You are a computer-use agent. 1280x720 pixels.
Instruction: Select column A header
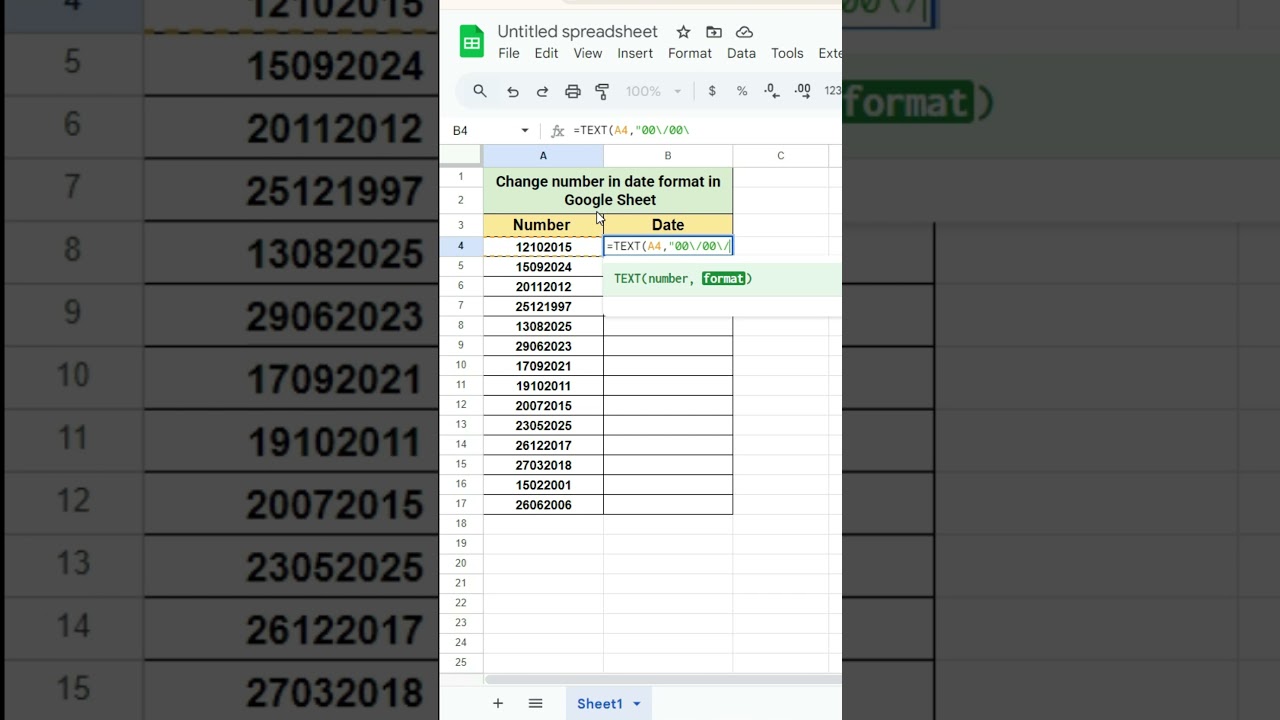pos(543,156)
